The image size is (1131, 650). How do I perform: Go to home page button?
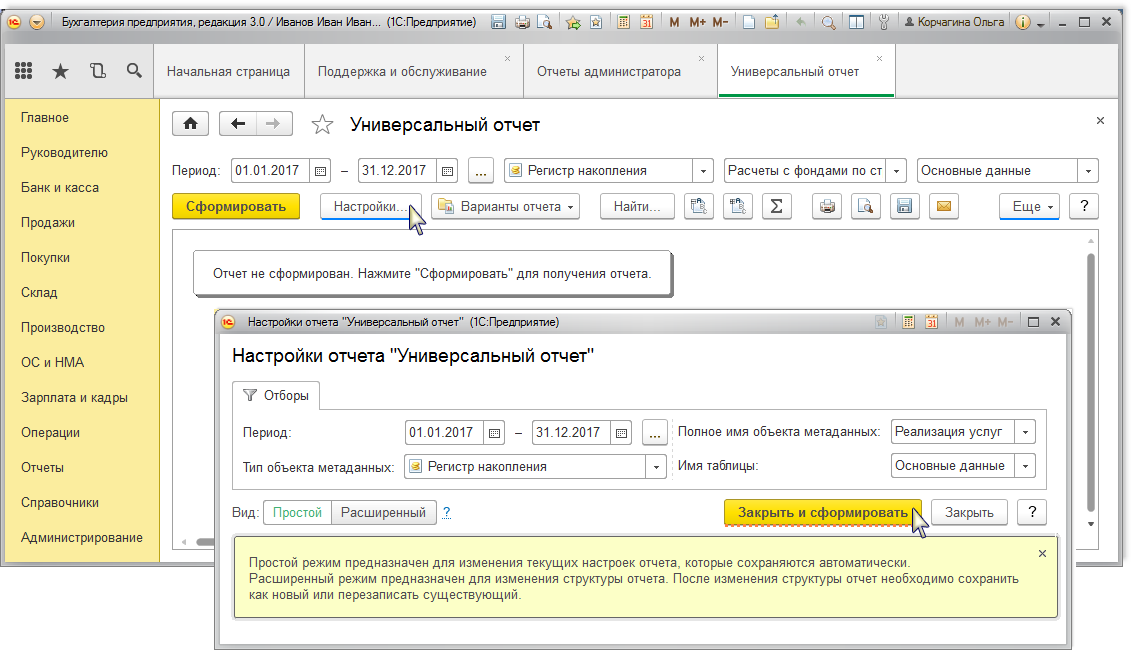coord(190,124)
